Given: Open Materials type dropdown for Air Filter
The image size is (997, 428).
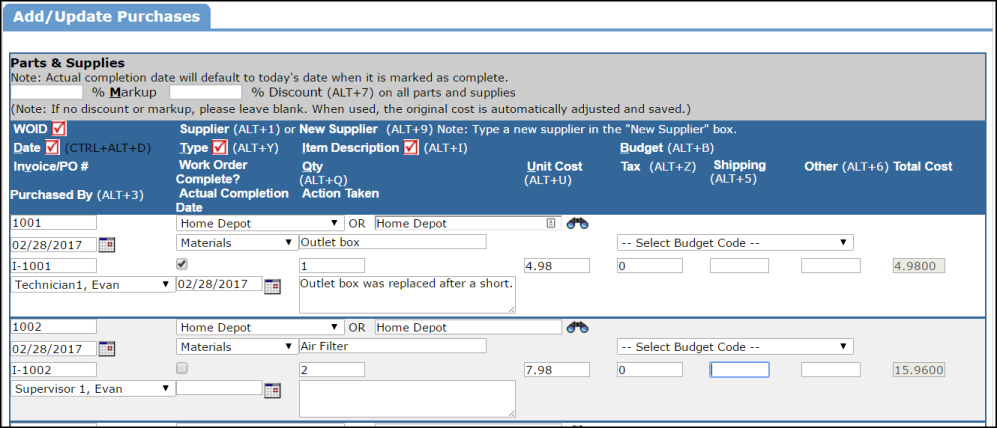Looking at the screenshot, I should pos(237,347).
